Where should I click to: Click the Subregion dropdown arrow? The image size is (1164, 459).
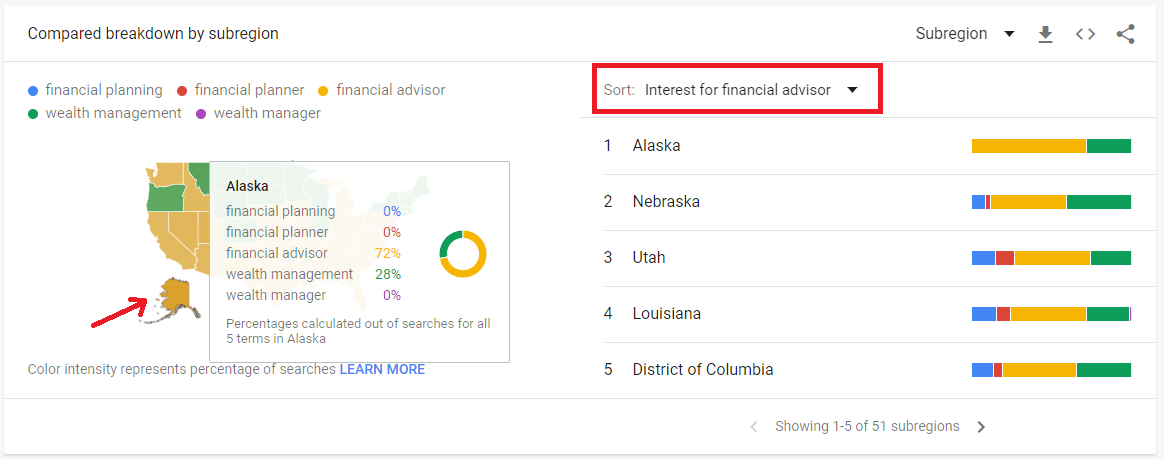point(1009,34)
